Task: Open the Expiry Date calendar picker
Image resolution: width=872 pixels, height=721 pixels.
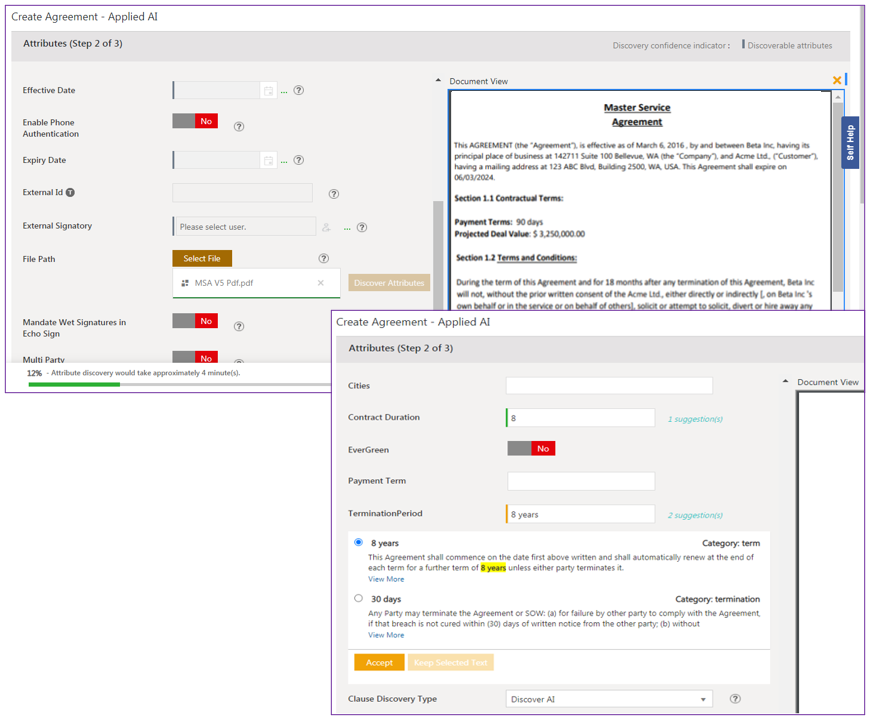Action: point(268,160)
